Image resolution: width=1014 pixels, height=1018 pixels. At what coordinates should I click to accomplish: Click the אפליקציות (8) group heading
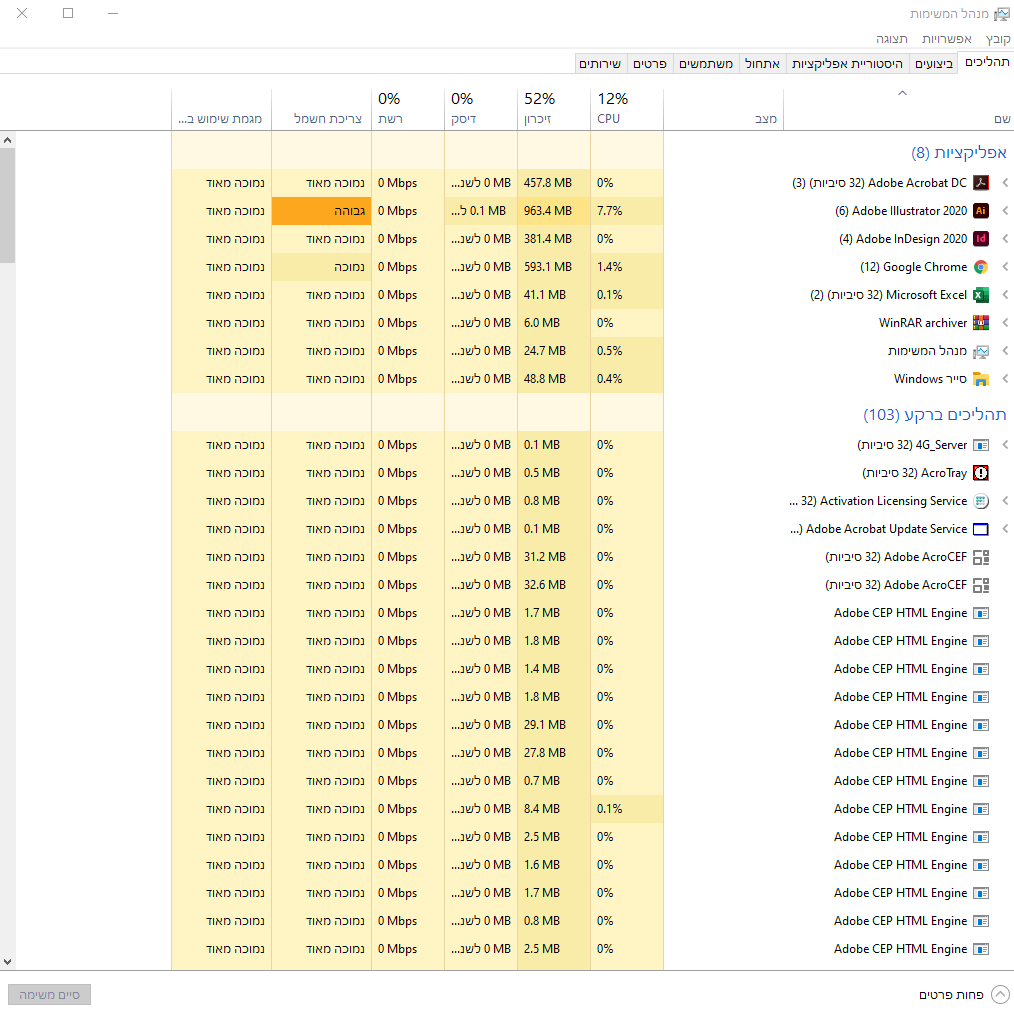pyautogui.click(x=958, y=153)
